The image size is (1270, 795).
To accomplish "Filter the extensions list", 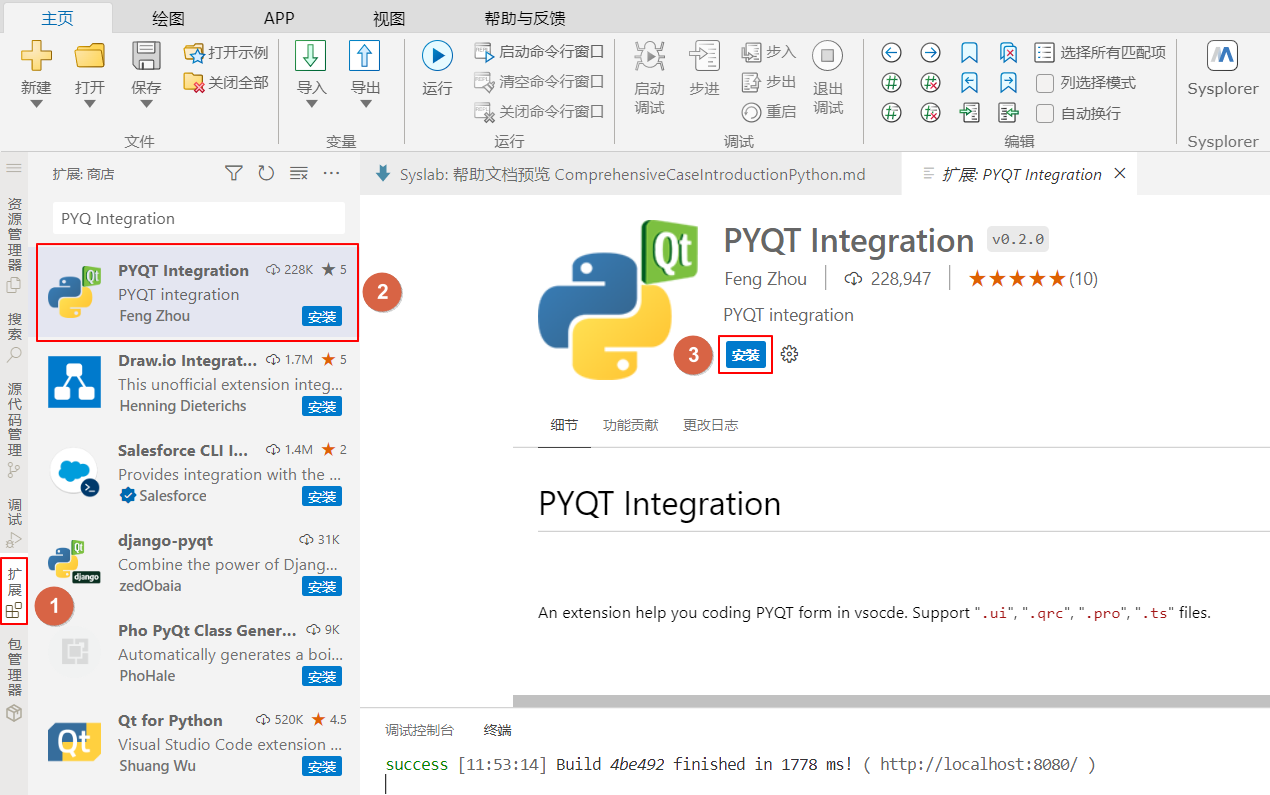I will (233, 172).
